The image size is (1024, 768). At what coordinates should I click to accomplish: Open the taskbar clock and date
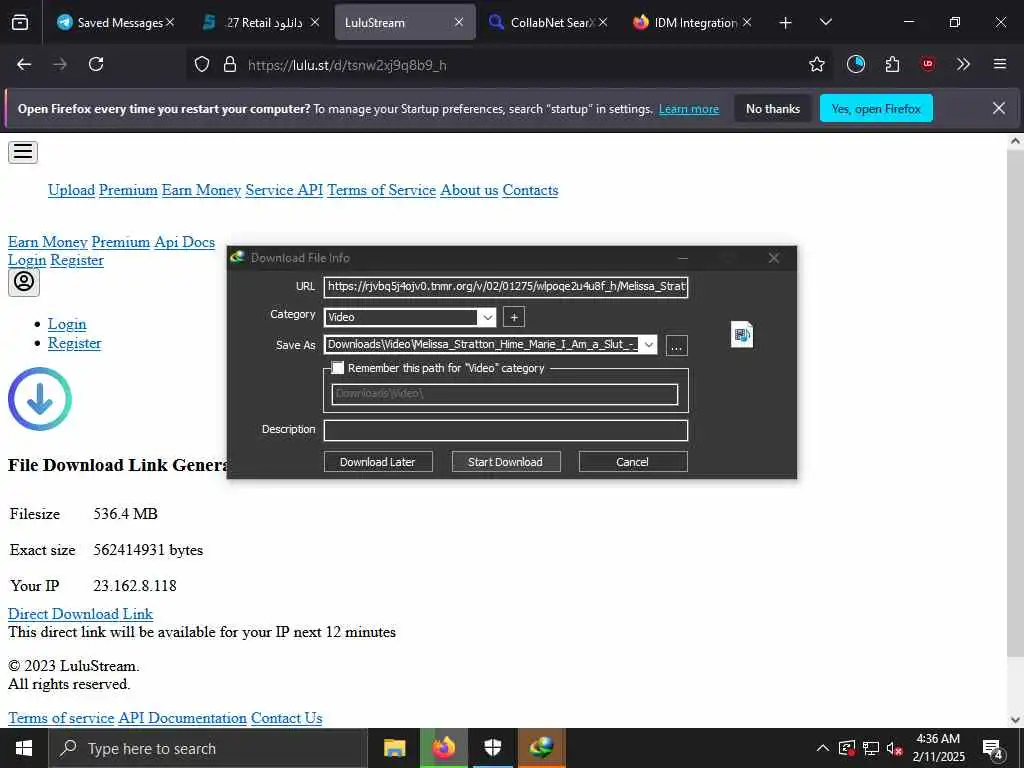click(x=938, y=748)
